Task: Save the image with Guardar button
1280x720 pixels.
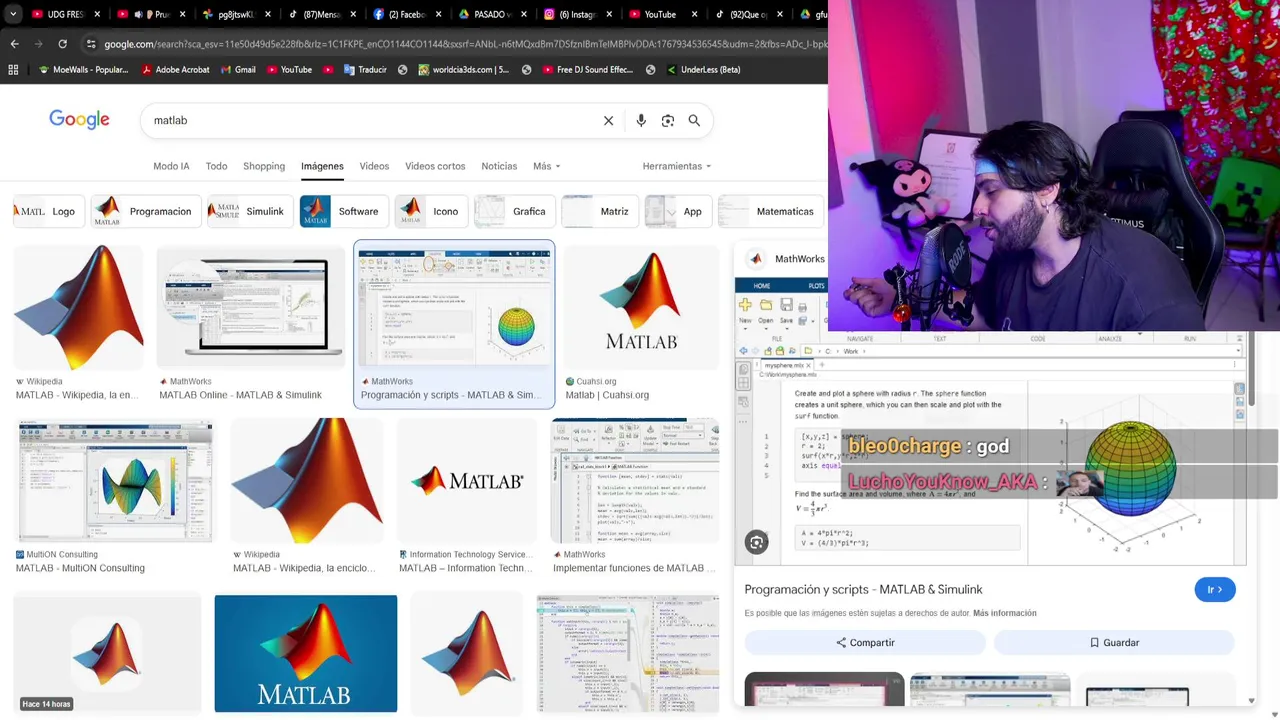Action: pos(1114,643)
